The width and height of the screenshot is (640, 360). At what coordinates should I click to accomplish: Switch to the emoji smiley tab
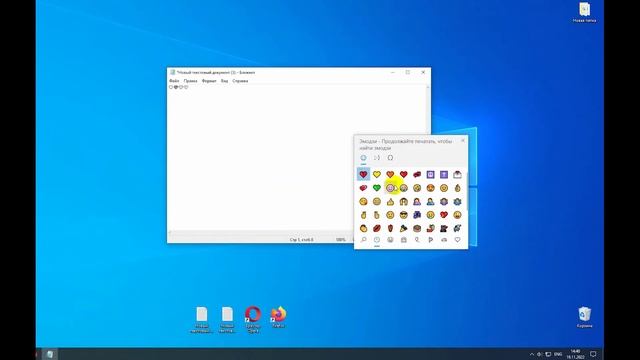pyautogui.click(x=363, y=158)
